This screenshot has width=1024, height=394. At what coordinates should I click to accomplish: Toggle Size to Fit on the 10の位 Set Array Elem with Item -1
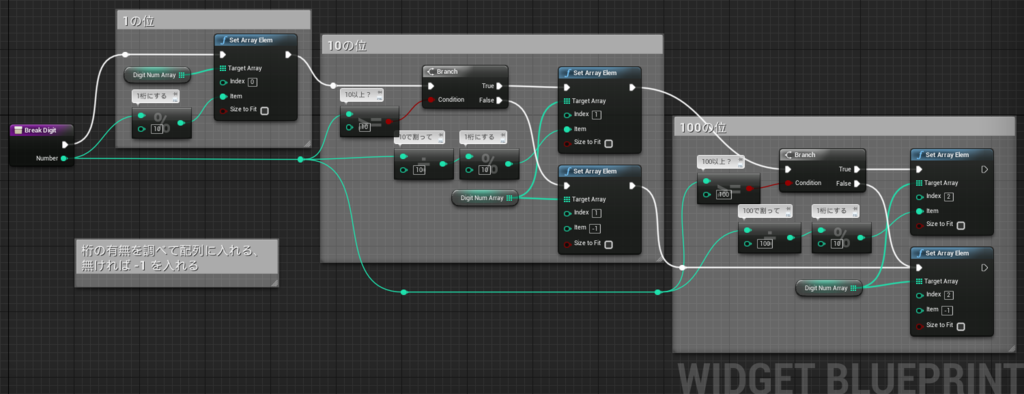point(609,245)
